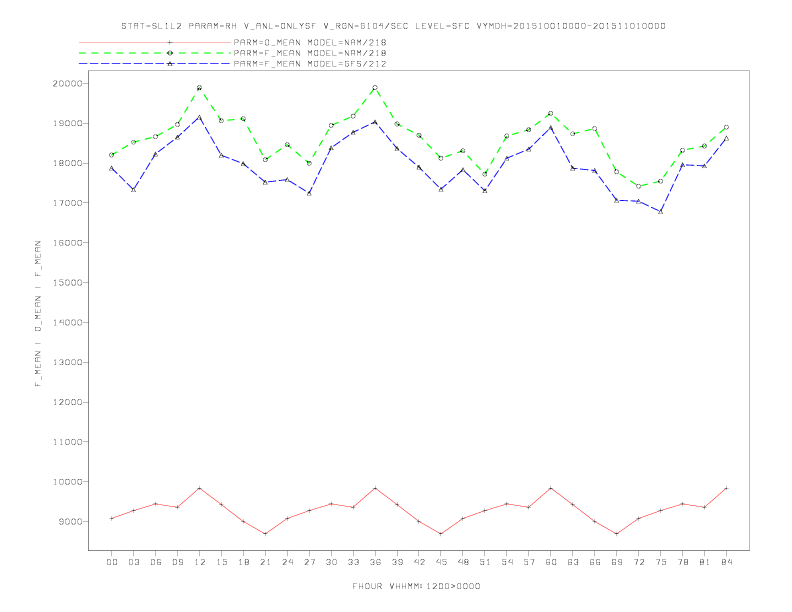Click the x-axis label 72

pos(639,562)
